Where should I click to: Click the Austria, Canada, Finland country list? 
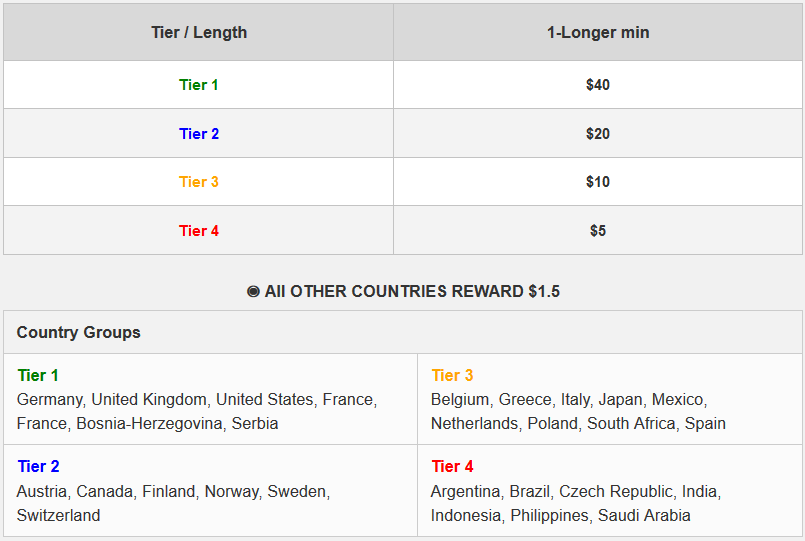[x=173, y=503]
